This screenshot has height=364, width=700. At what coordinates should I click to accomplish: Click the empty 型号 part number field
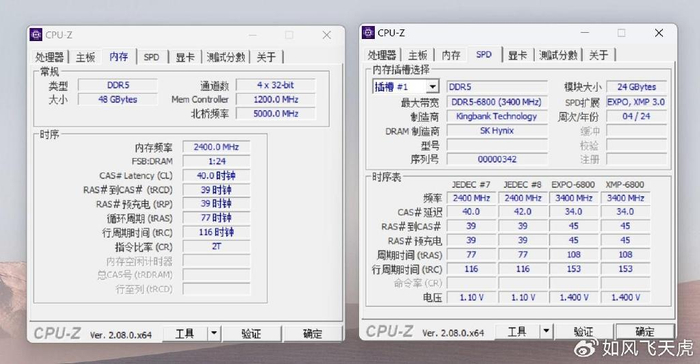point(496,145)
